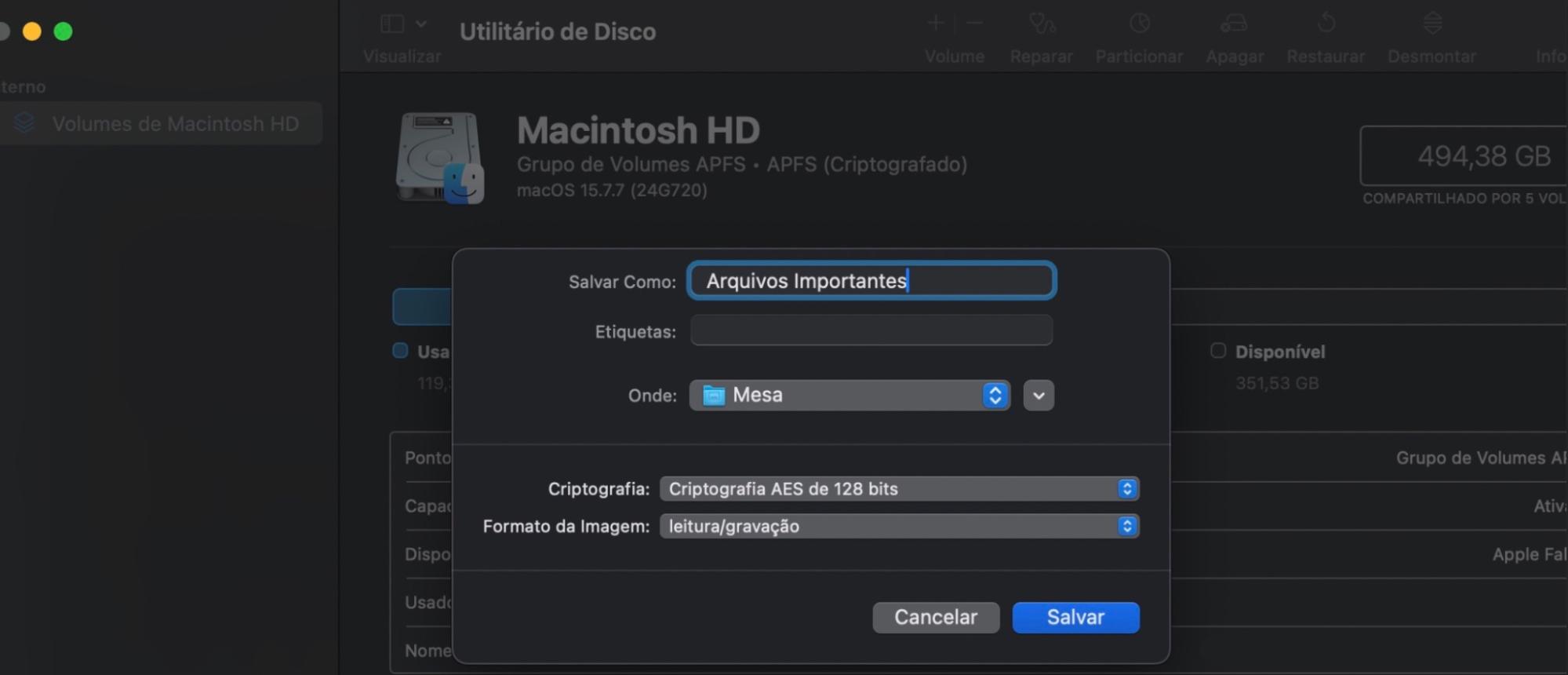Click the add Volume plus icon
This screenshot has width=1568, height=675.
(x=935, y=23)
